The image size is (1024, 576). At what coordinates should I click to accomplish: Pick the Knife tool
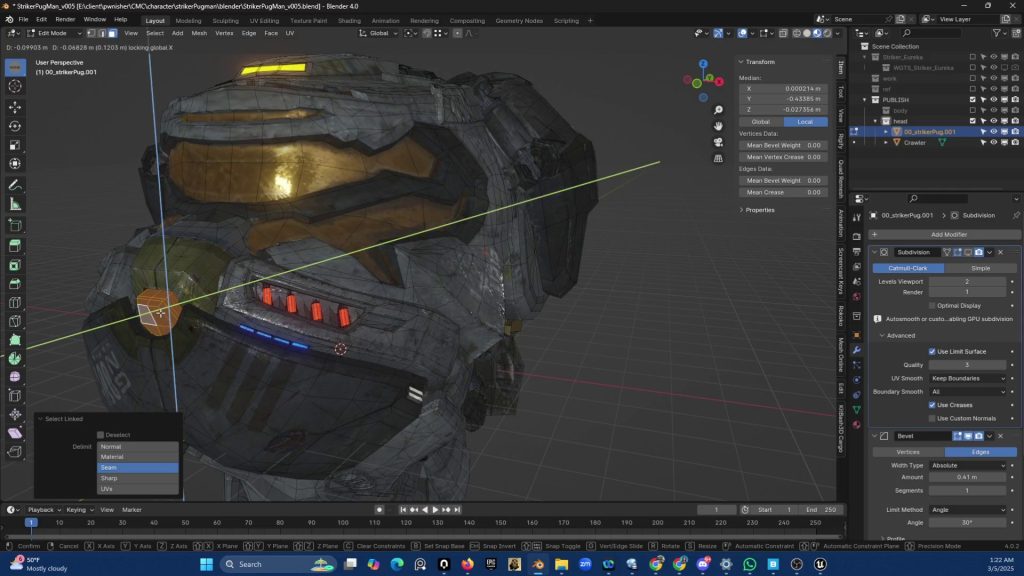15,321
